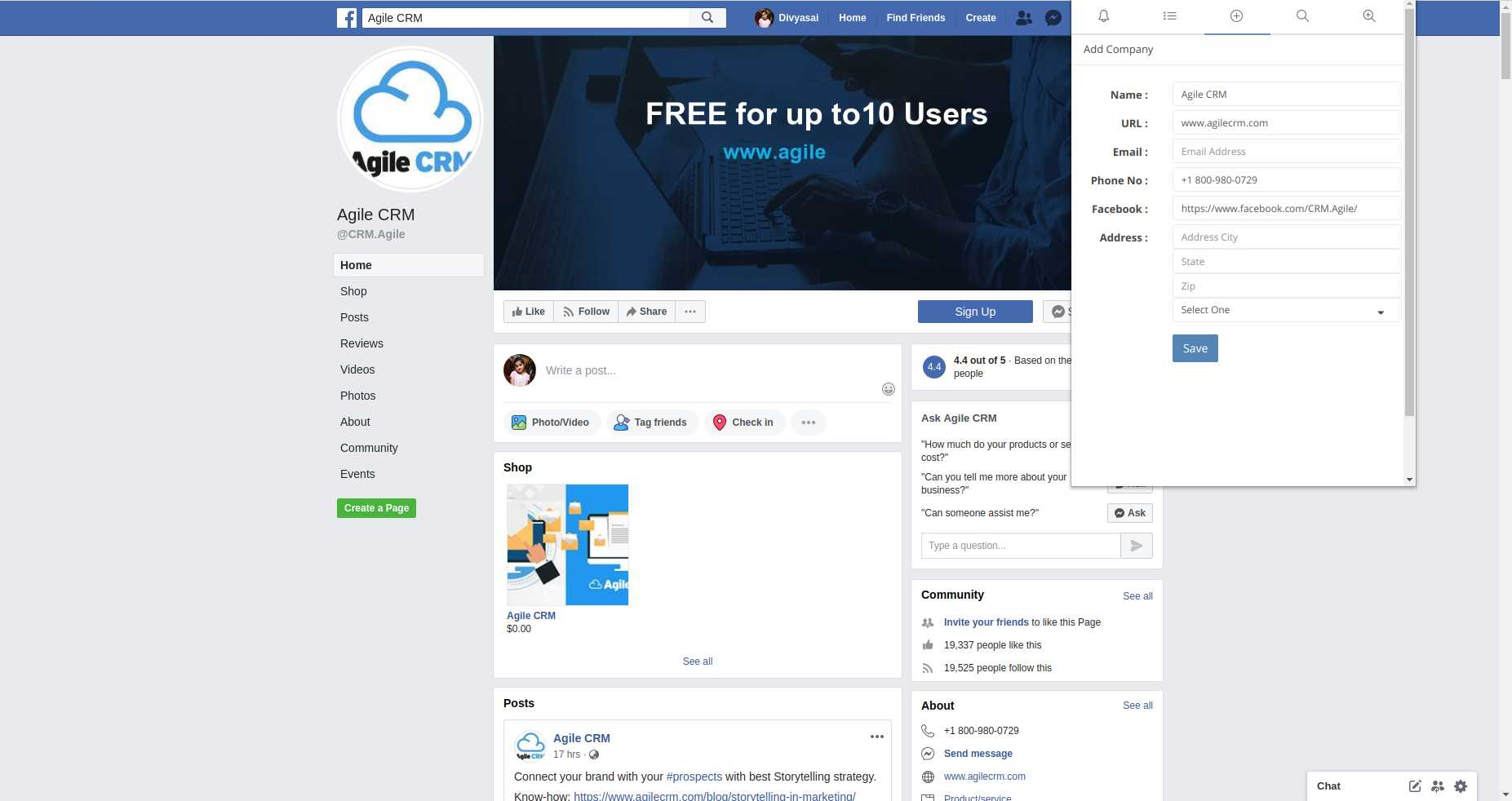
Task: Open the emoji picker in post composer
Action: point(889,389)
